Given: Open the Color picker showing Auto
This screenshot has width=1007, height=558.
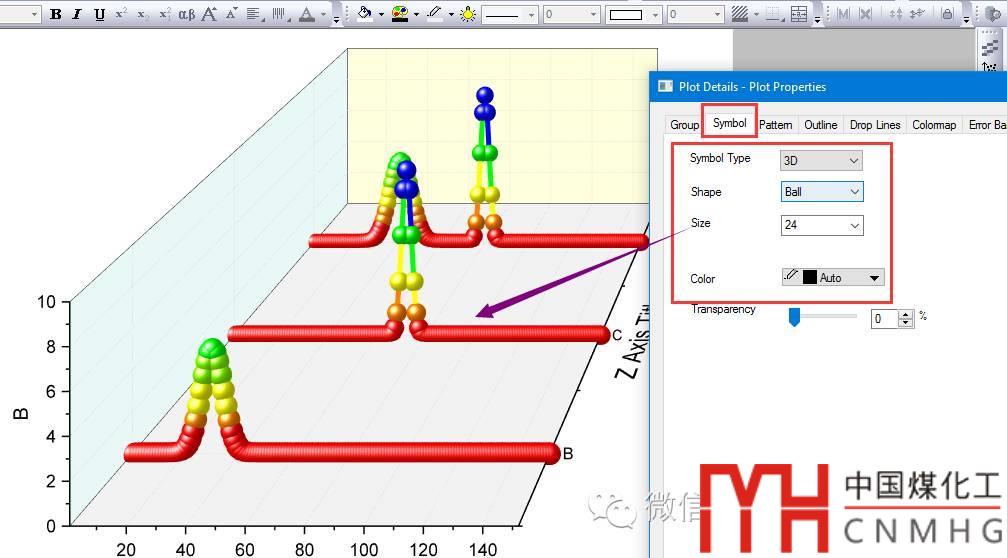Looking at the screenshot, I should (832, 278).
